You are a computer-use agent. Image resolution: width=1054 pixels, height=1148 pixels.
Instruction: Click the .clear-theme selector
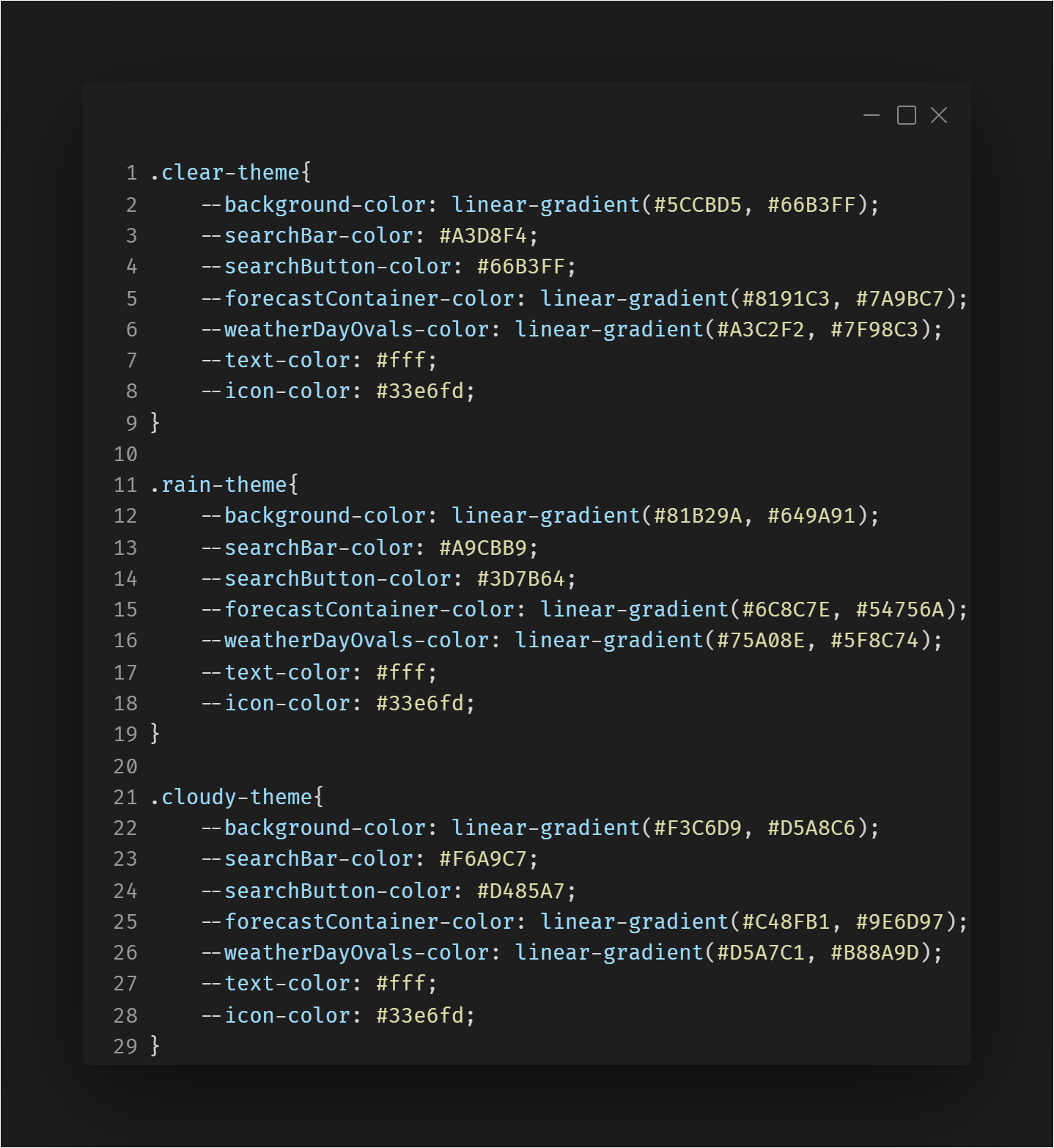click(224, 173)
